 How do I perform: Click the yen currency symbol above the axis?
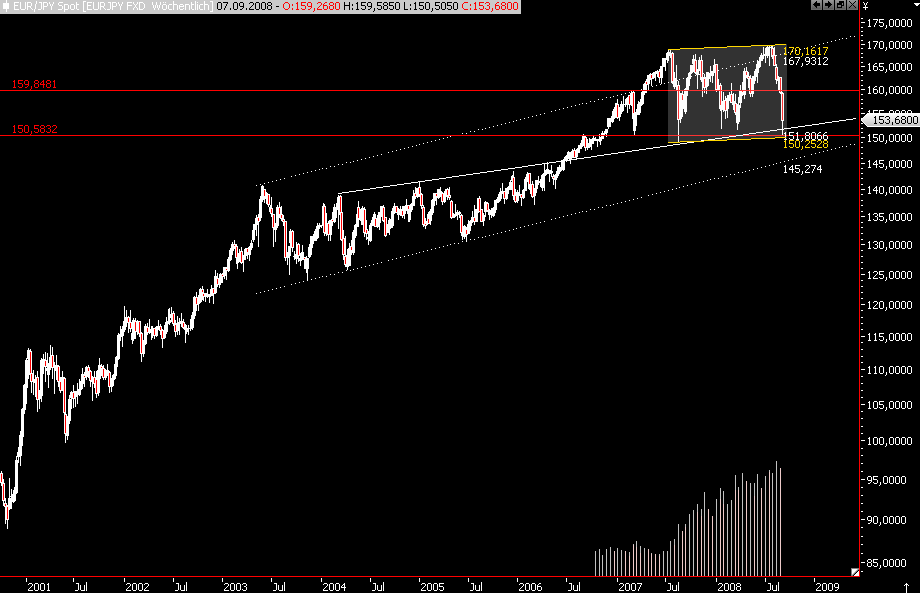(x=865, y=6)
